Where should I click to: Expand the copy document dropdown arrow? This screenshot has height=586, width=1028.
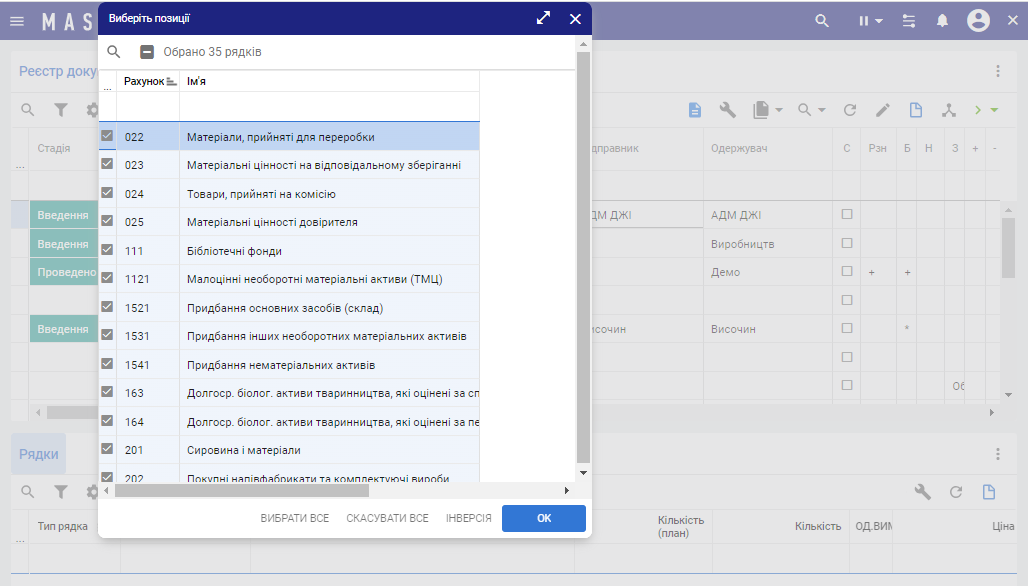point(779,110)
